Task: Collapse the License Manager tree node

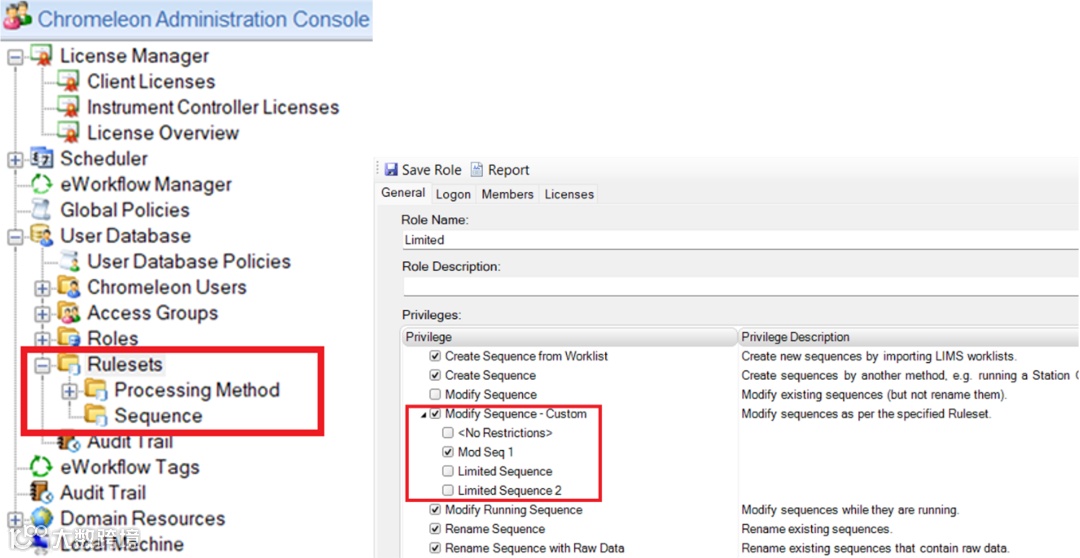Action: click(16, 56)
